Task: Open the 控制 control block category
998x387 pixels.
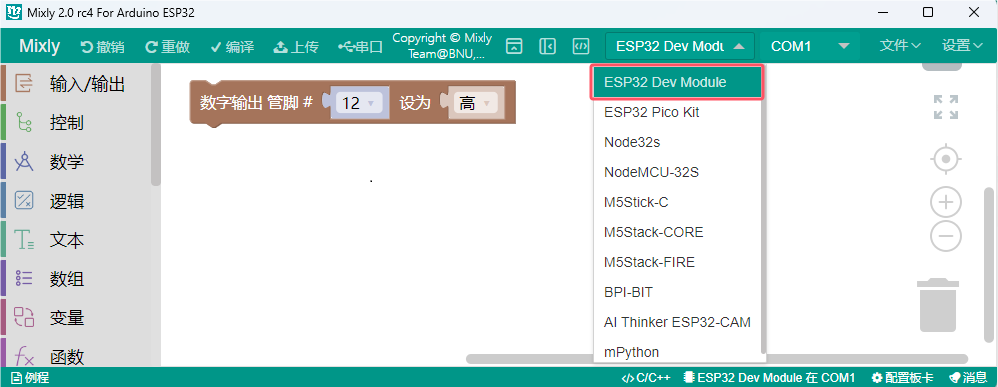Action: click(x=75, y=122)
